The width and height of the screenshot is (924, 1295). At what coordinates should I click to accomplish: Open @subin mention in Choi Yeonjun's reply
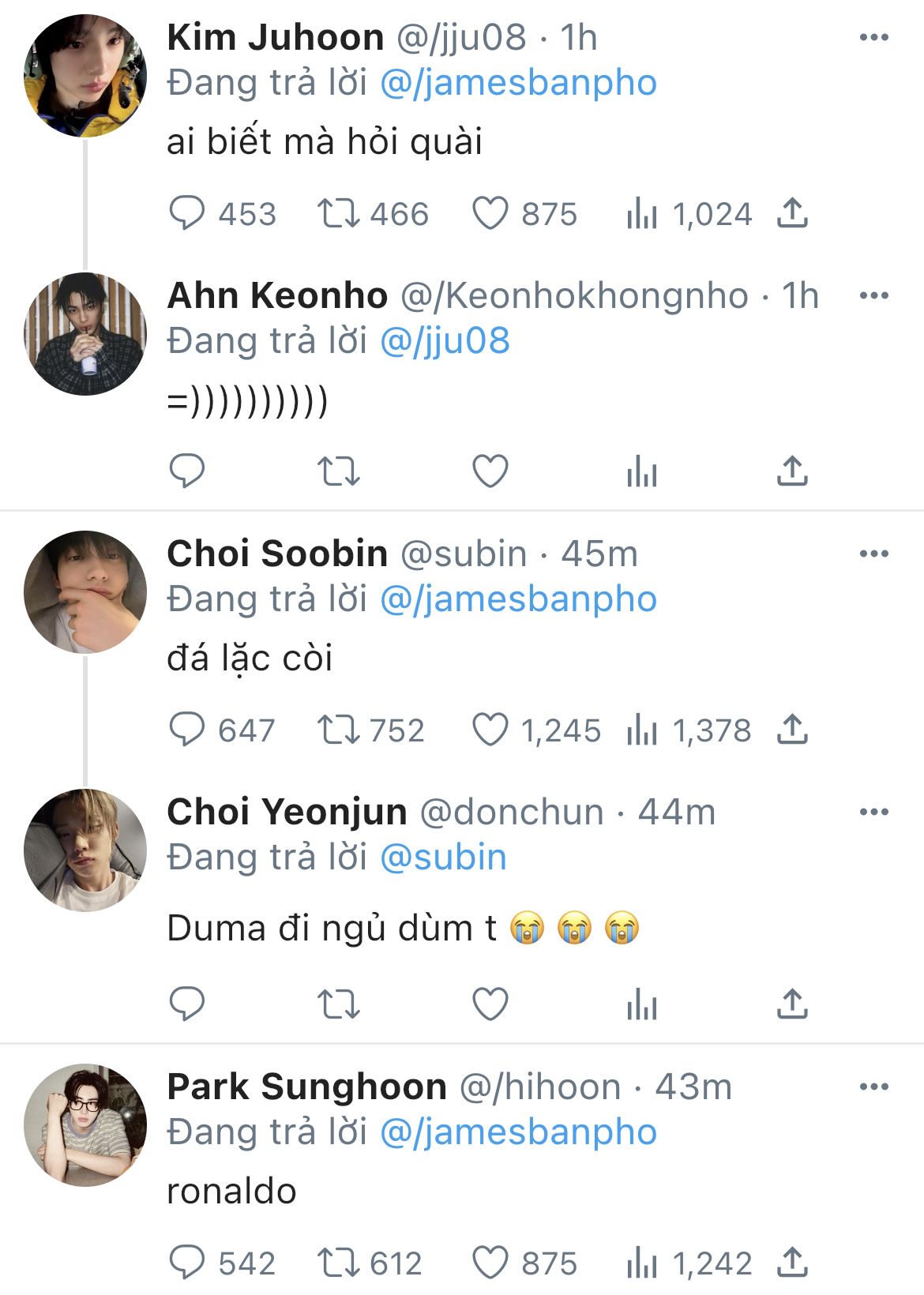[x=443, y=858]
